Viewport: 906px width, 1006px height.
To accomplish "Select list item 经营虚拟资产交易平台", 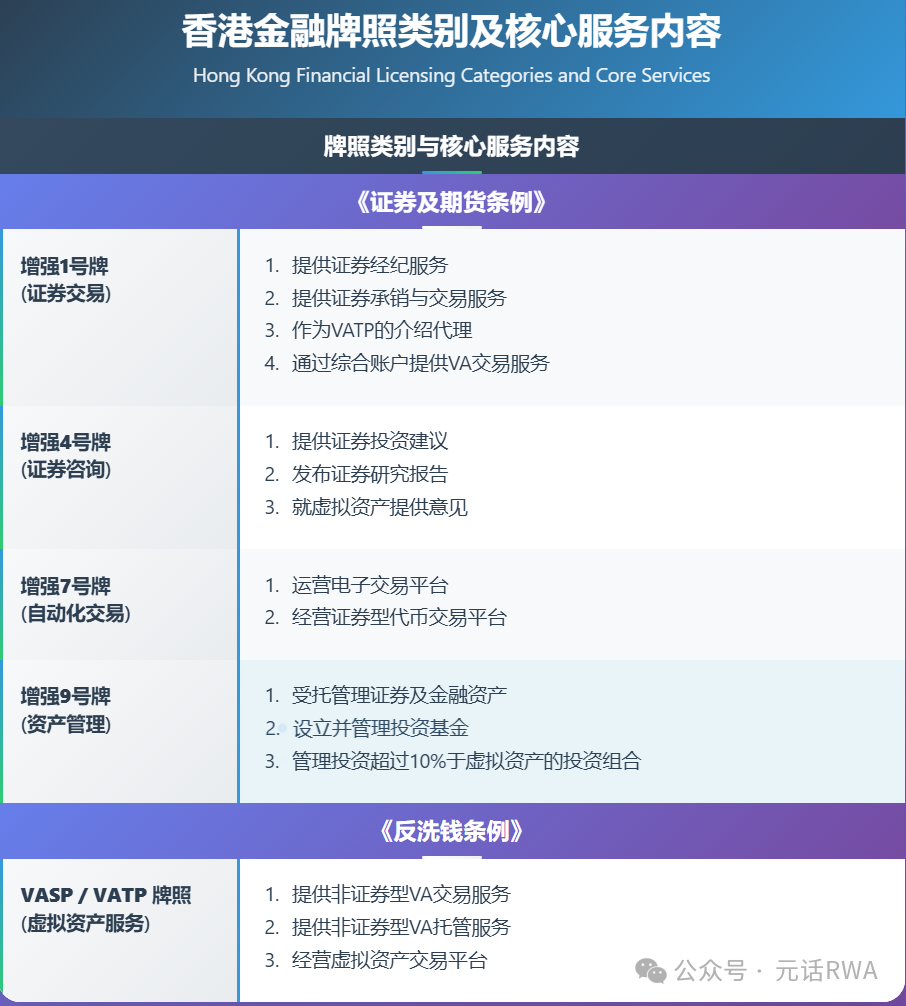I will coord(389,960).
